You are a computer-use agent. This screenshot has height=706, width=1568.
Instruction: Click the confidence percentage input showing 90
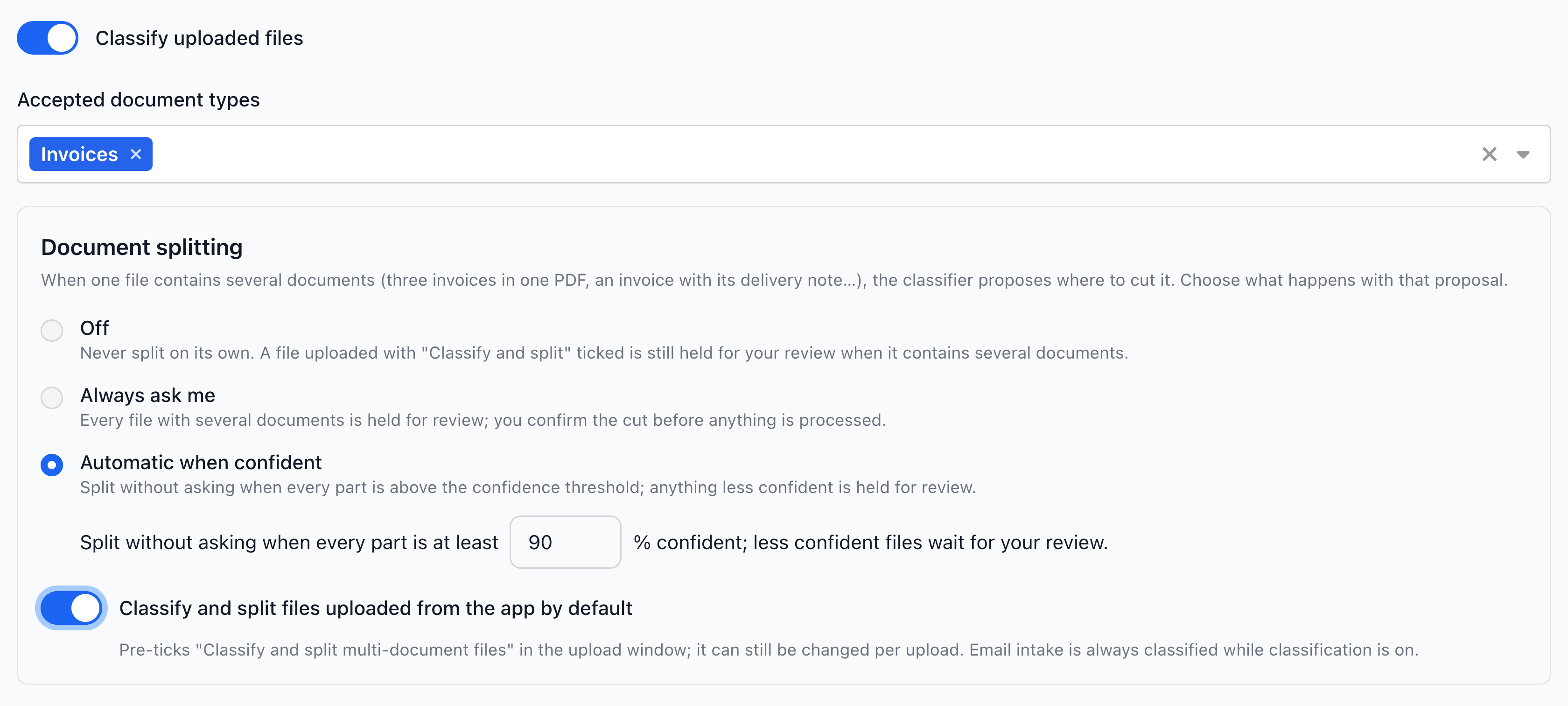pos(565,542)
